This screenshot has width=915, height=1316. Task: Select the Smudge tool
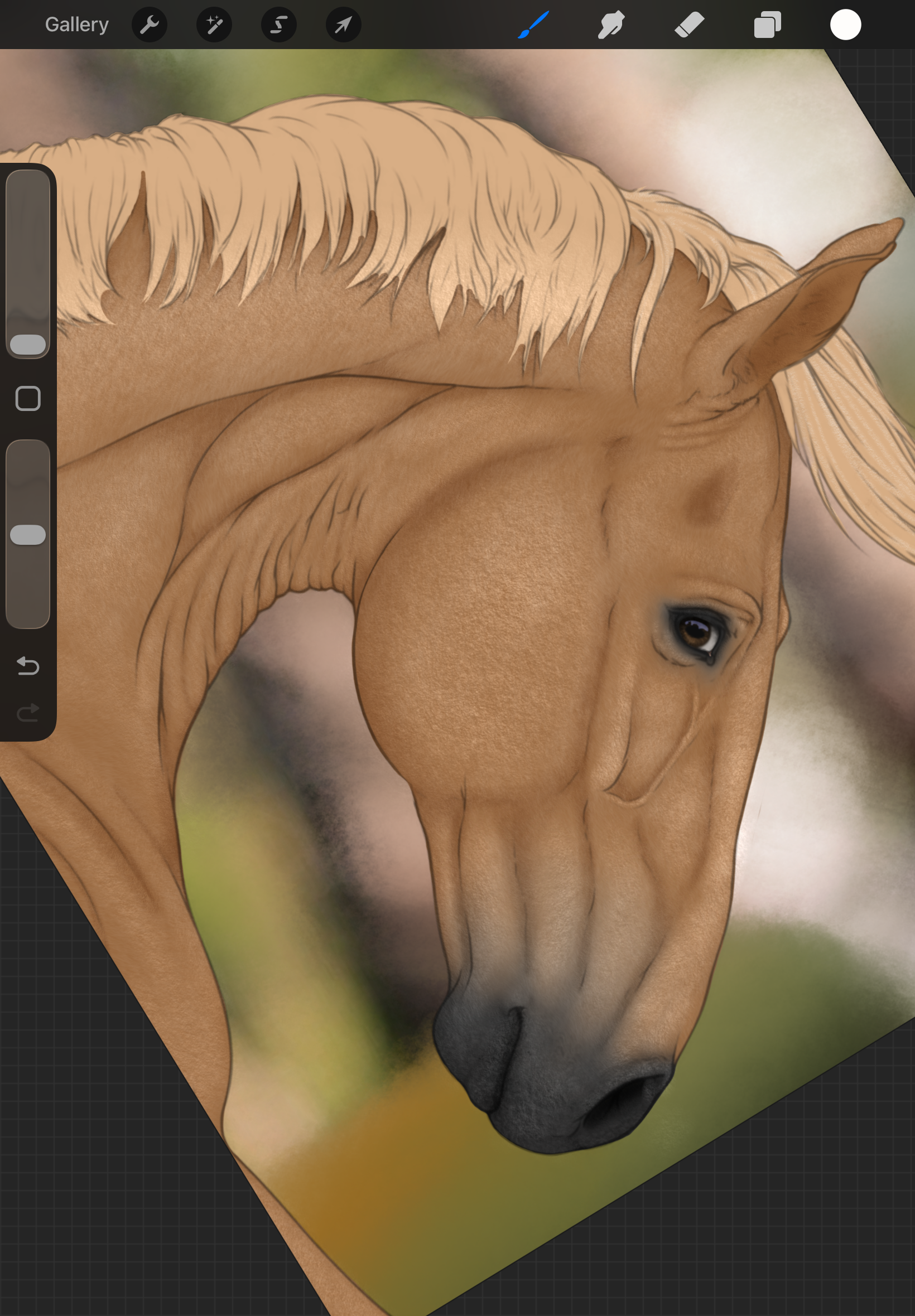611,25
